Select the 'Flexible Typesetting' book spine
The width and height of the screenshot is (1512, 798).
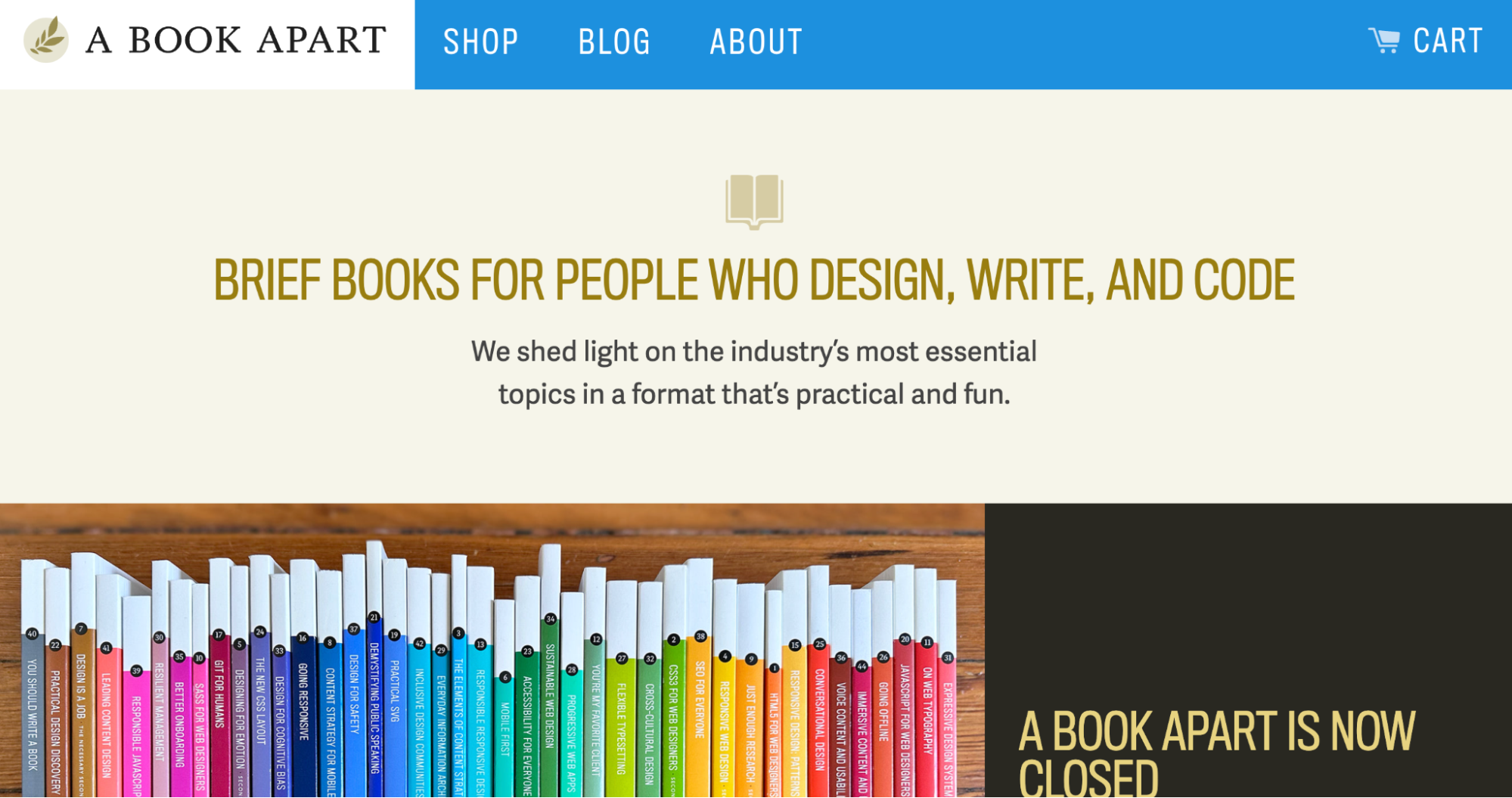click(x=621, y=726)
